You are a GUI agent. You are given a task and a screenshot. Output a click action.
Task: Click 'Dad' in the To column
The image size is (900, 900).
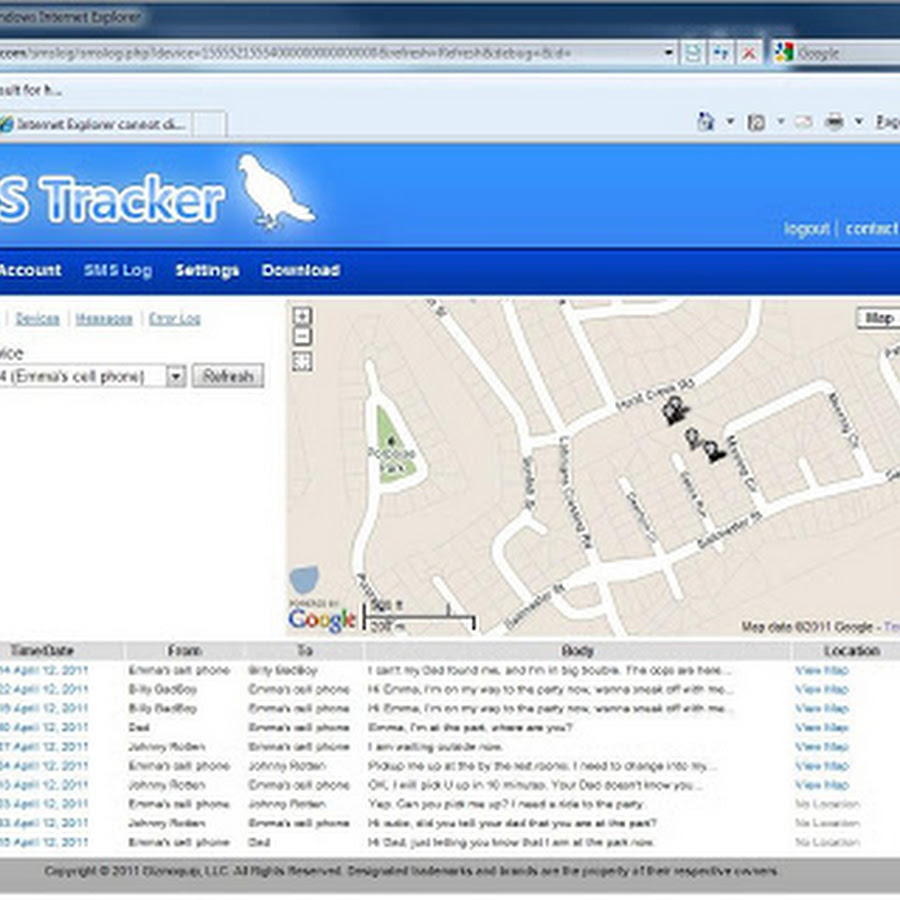(x=259, y=842)
